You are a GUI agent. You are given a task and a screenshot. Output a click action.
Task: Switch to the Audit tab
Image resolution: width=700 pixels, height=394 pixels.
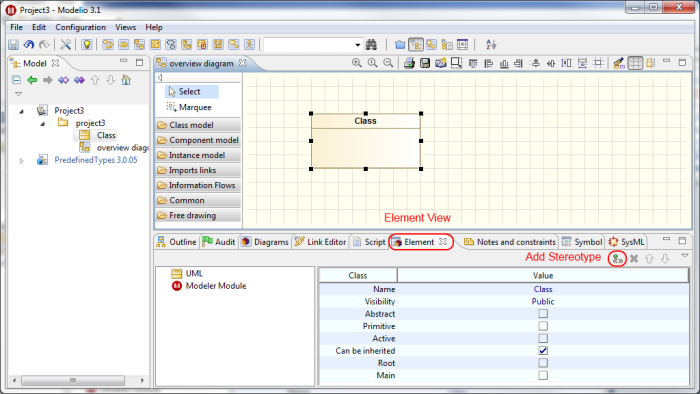pyautogui.click(x=219, y=242)
